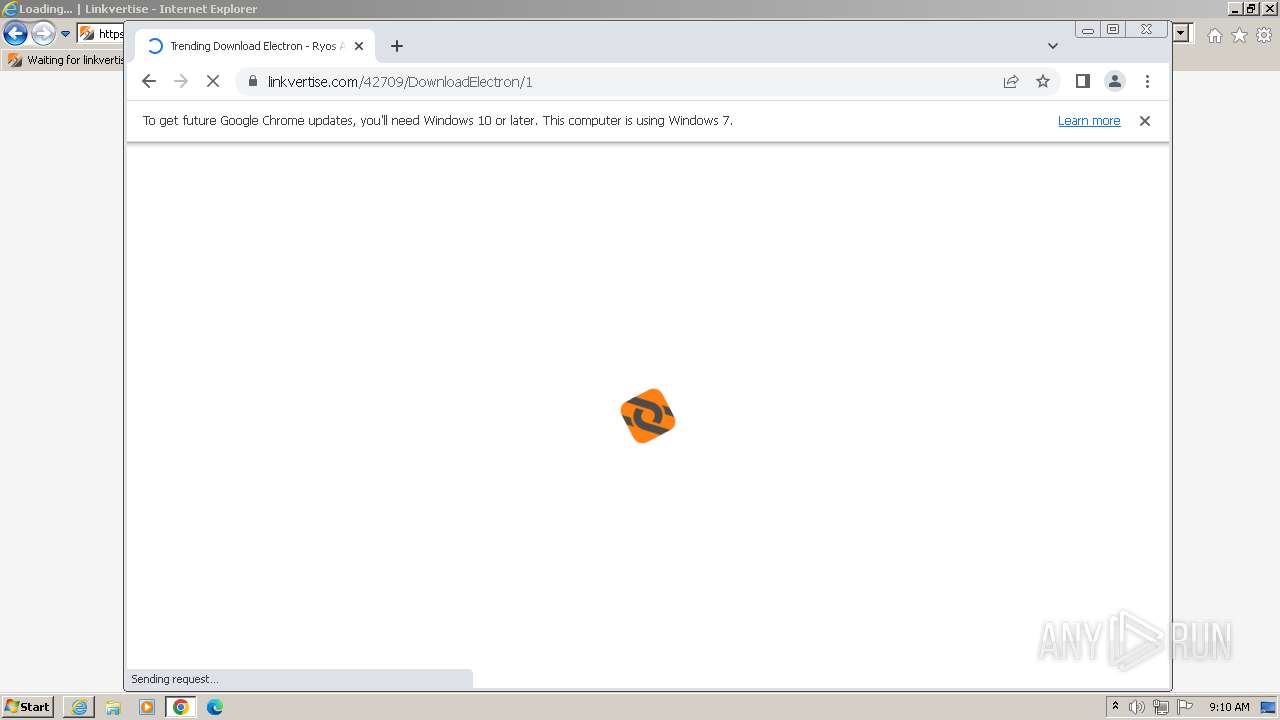Stop loading the Chrome page
Screen dimensions: 1280x720
pos(213,81)
